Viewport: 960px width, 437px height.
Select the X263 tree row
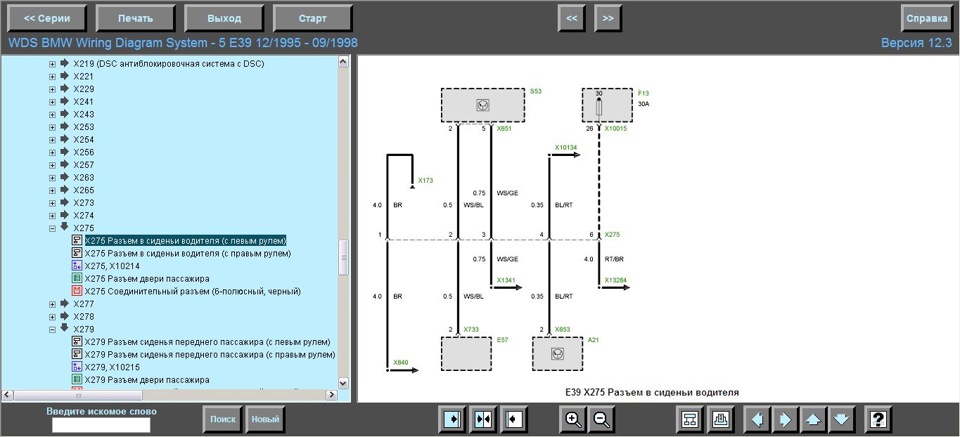(x=84, y=177)
